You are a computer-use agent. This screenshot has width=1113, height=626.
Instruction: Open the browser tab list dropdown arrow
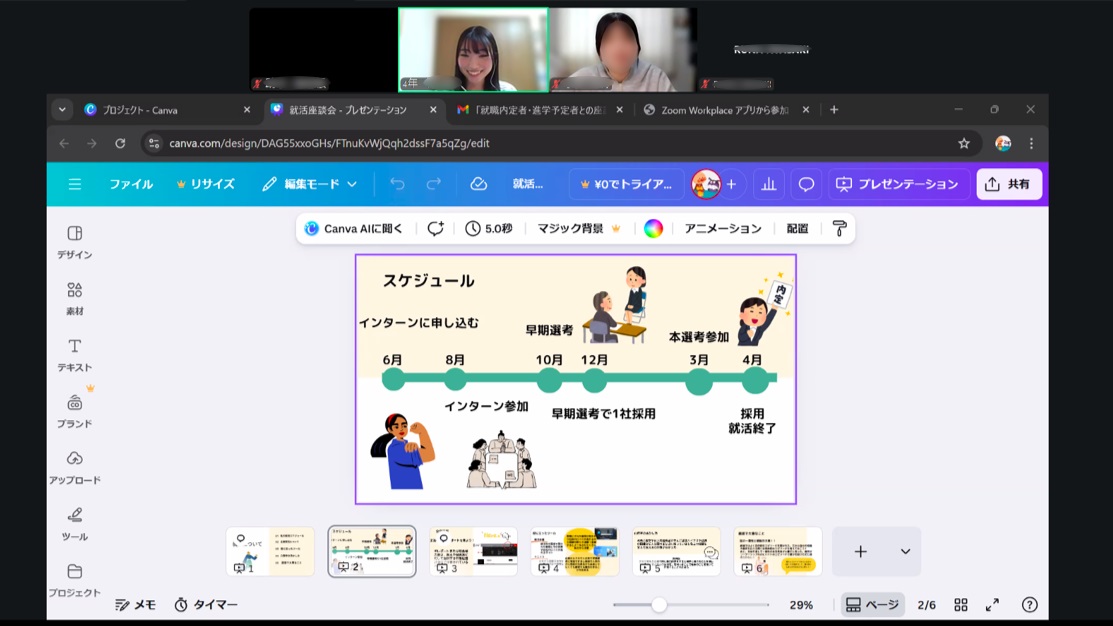pyautogui.click(x=62, y=110)
